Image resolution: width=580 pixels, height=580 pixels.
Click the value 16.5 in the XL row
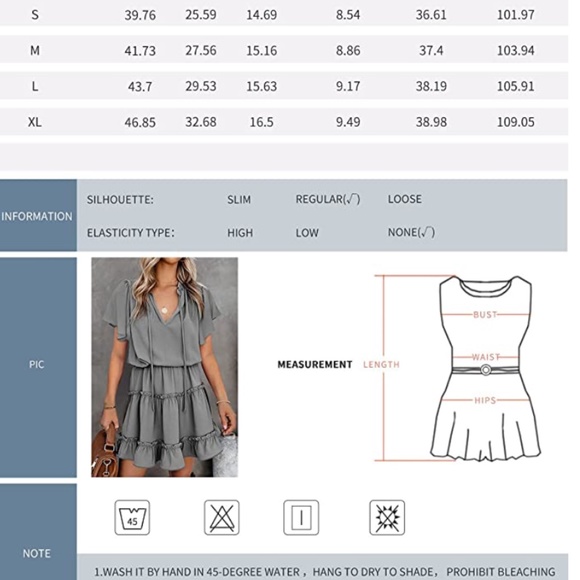pos(262,122)
